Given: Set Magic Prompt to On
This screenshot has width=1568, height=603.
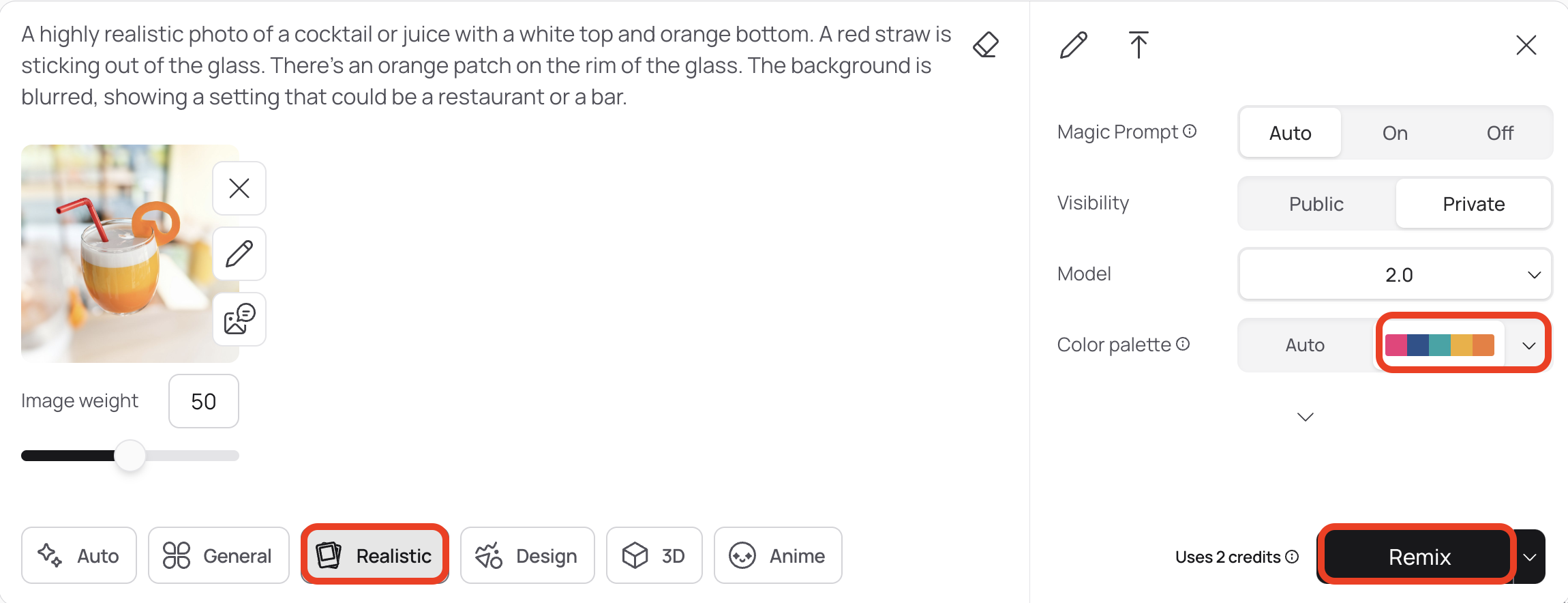Looking at the screenshot, I should 1395,133.
